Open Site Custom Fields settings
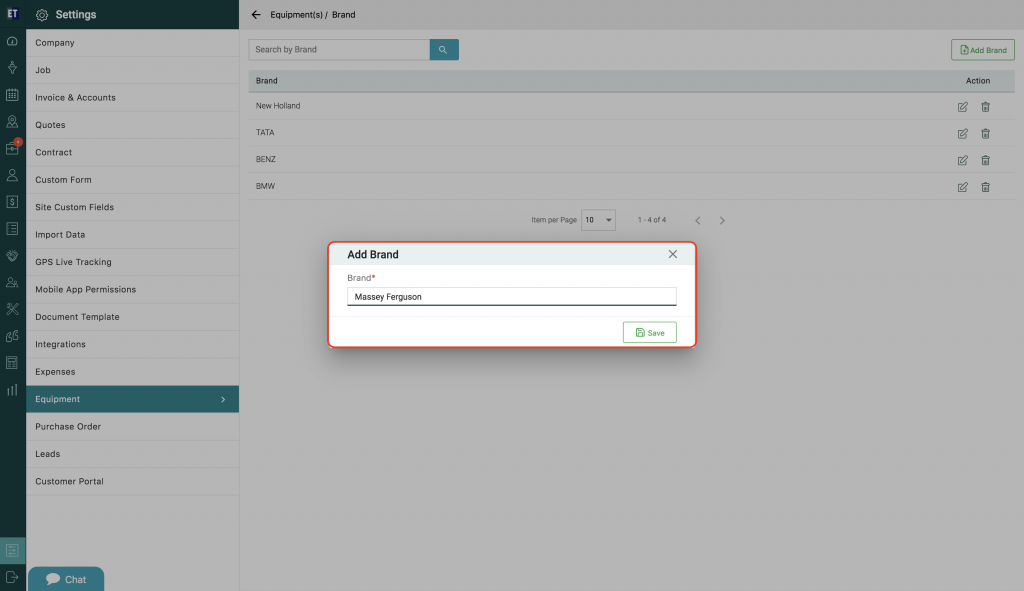The height and width of the screenshot is (591, 1024). tap(133, 207)
